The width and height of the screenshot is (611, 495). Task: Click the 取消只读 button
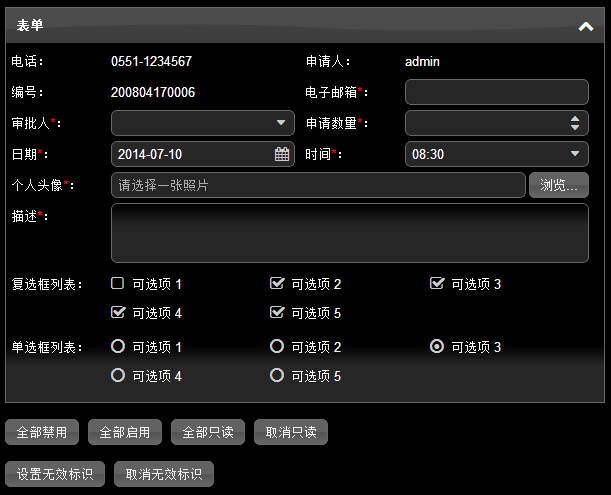[x=291, y=432]
